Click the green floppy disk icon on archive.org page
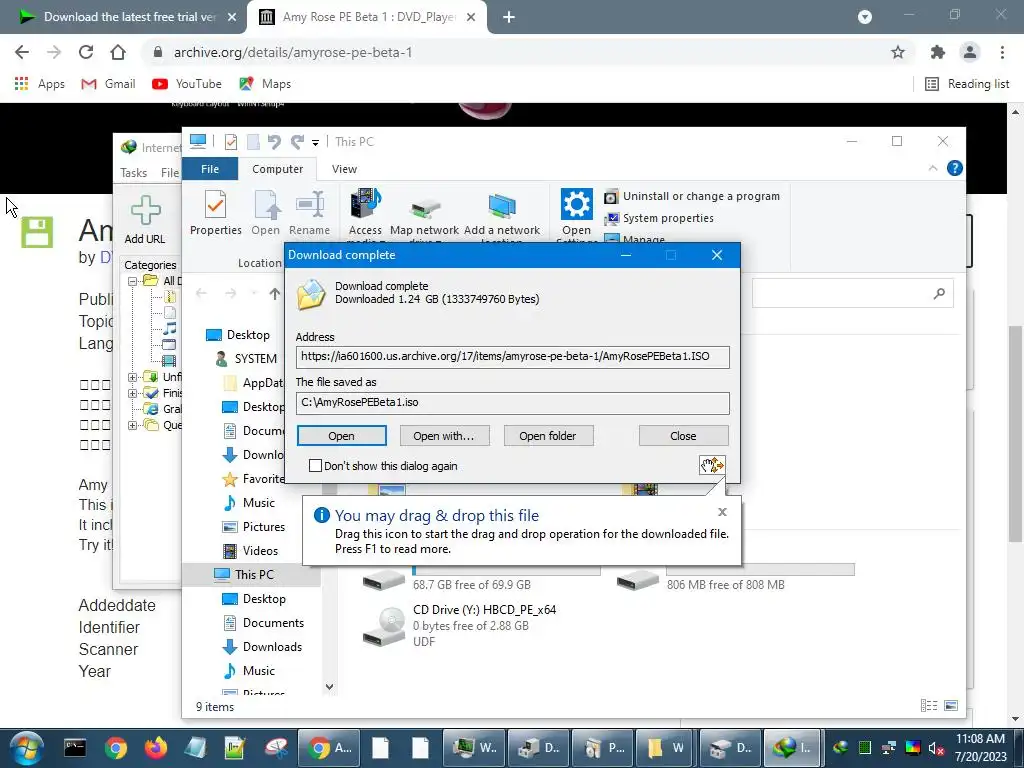 tap(37, 232)
